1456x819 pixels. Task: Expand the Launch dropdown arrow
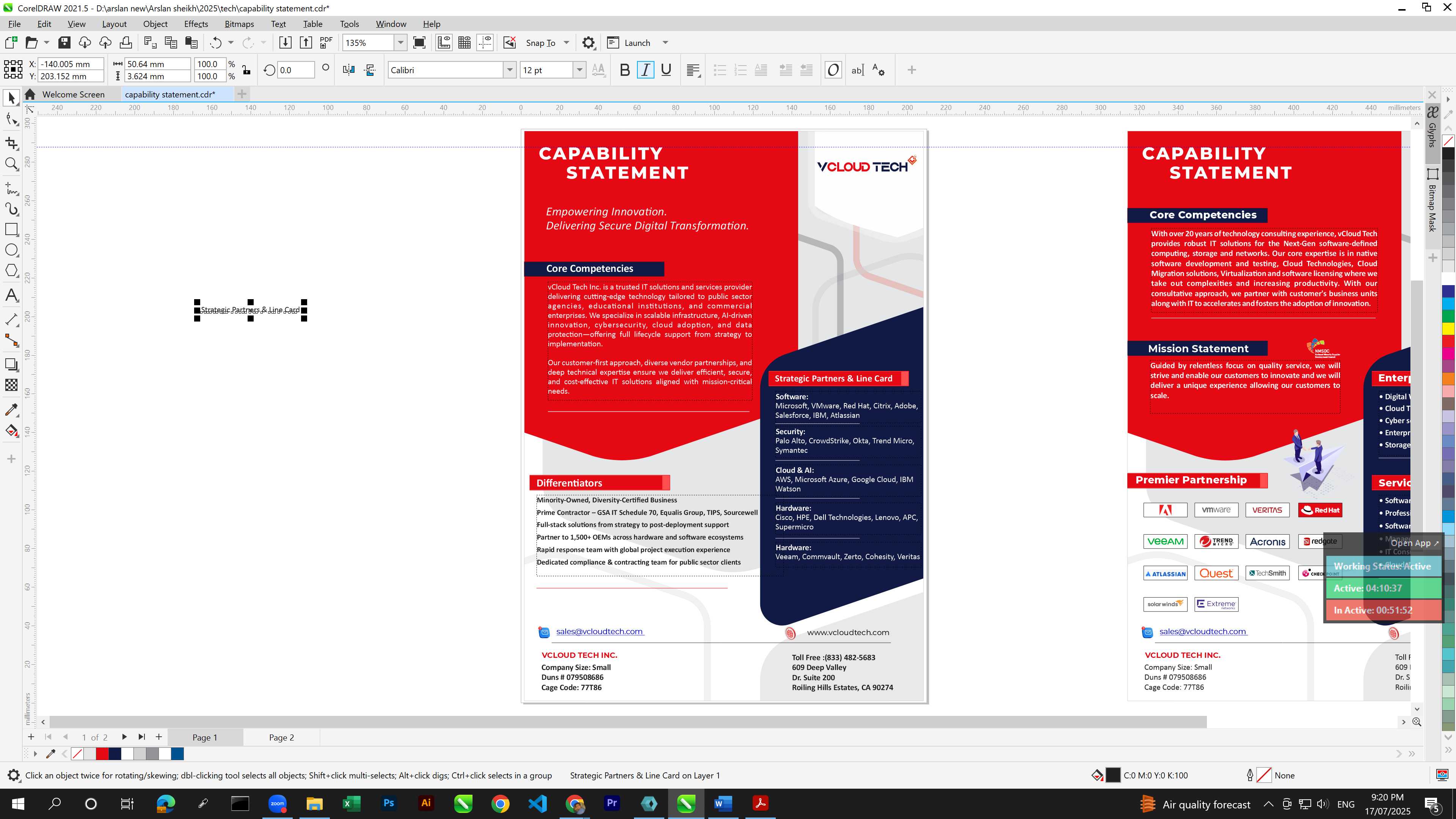tap(665, 42)
